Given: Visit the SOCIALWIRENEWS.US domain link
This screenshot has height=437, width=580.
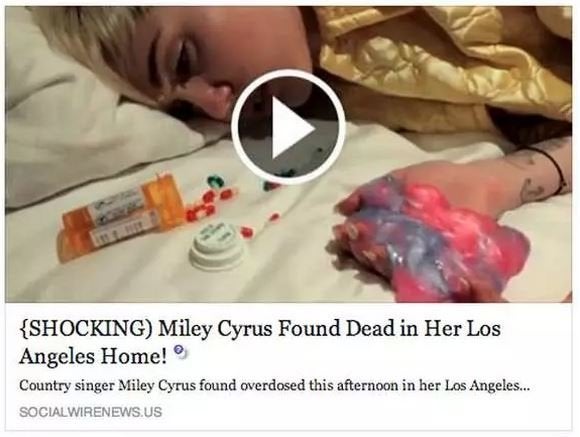Looking at the screenshot, I should [91, 412].
